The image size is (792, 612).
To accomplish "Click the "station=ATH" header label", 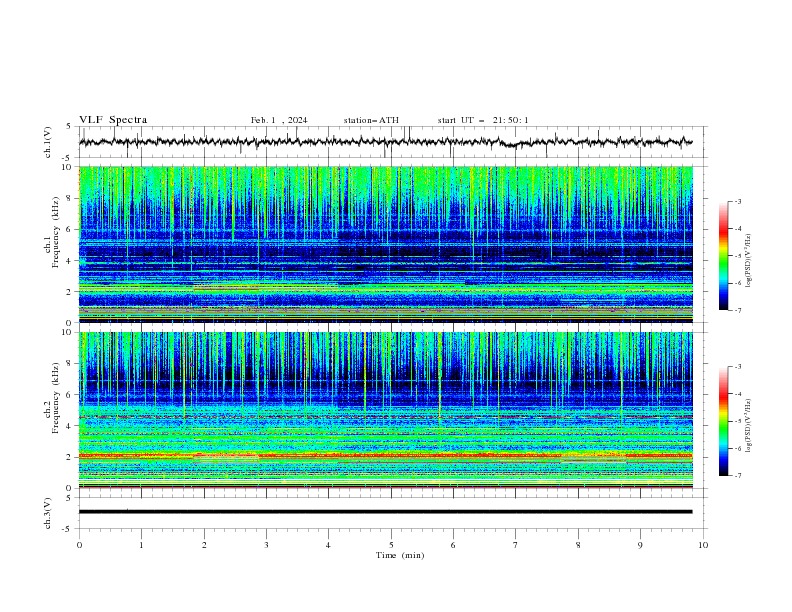I will pyautogui.click(x=371, y=120).
